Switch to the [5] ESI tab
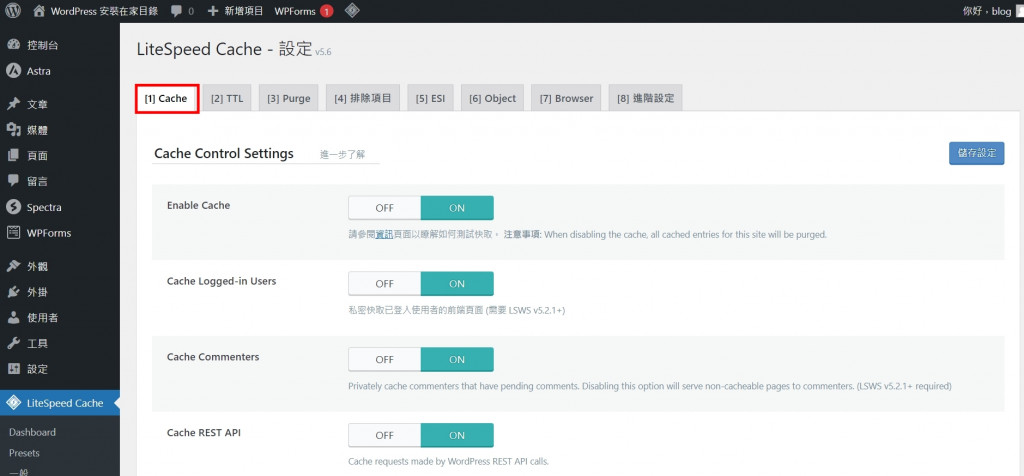 [430, 99]
